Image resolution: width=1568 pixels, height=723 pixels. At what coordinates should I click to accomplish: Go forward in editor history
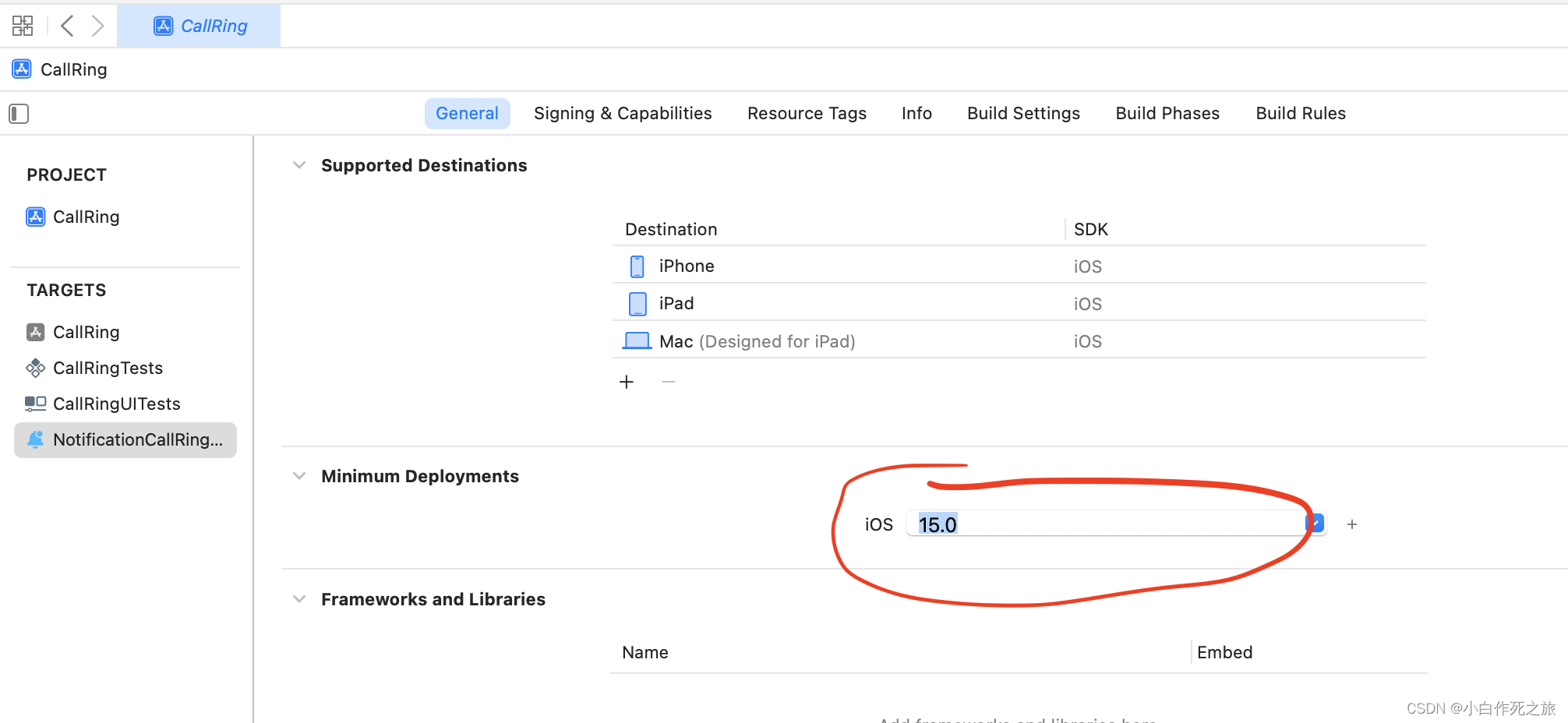[97, 26]
